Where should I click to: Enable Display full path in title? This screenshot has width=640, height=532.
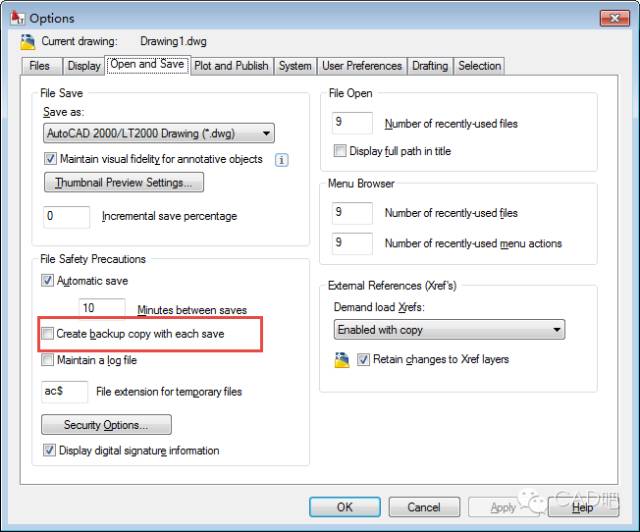[340, 151]
